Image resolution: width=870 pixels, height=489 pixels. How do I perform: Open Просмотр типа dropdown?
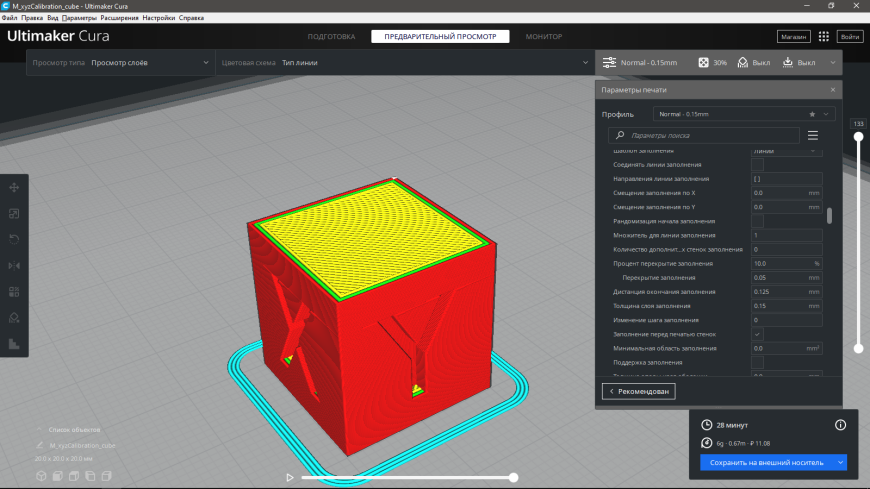[120, 63]
